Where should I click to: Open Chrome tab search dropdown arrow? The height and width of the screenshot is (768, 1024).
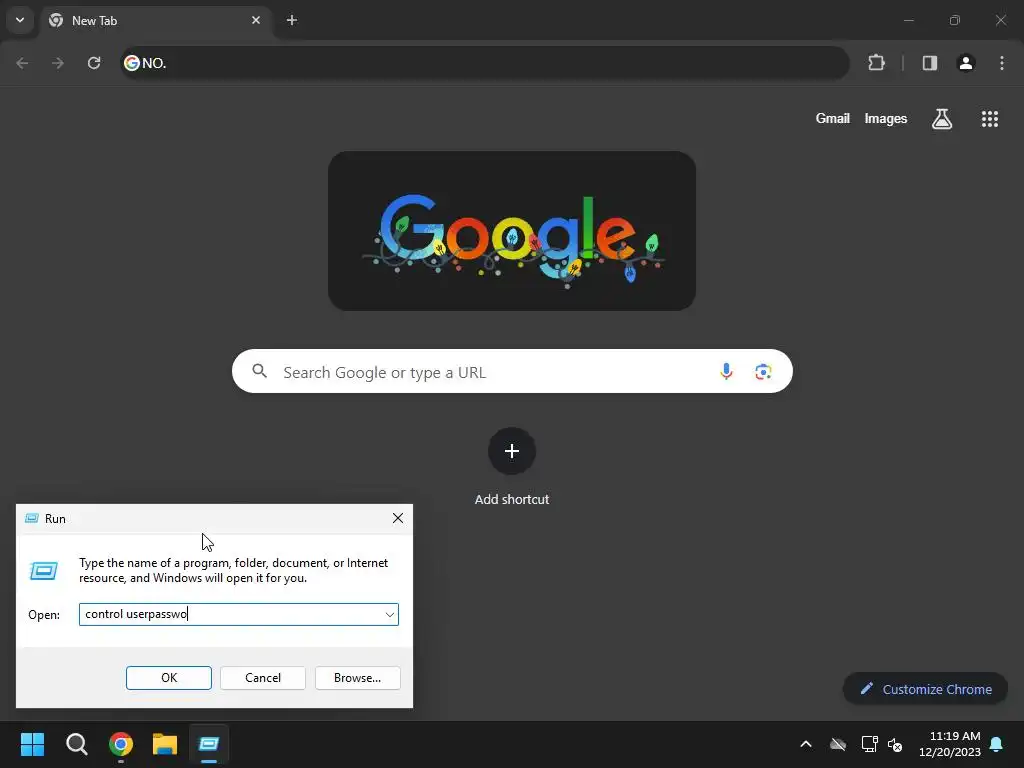coord(20,20)
